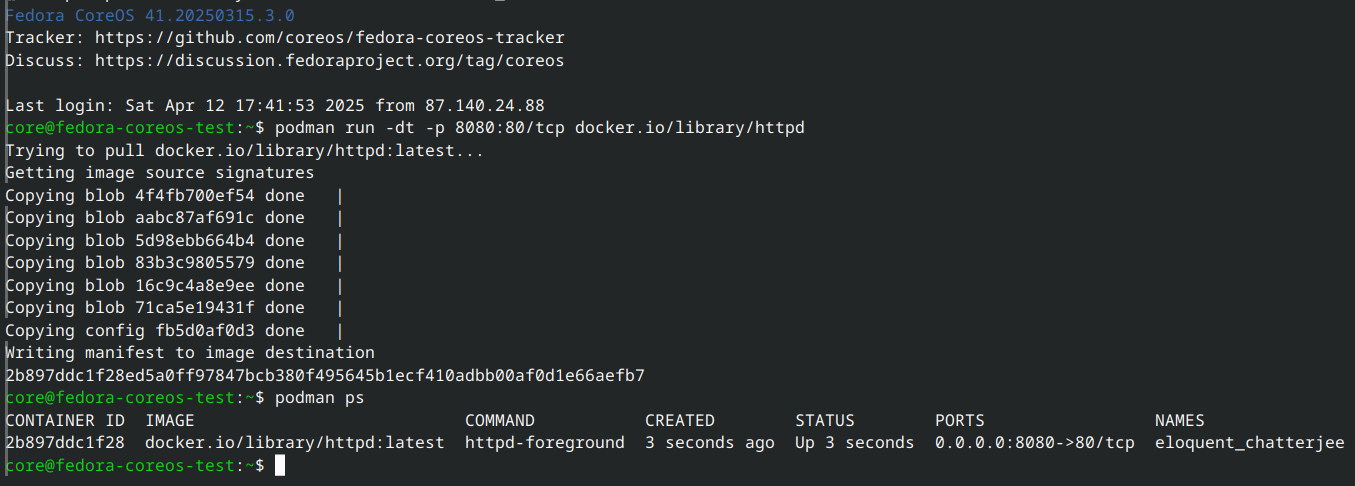This screenshot has width=1355, height=486.
Task: Click the 'Up 3 seconds' status value
Action: pyautogui.click(x=854, y=443)
